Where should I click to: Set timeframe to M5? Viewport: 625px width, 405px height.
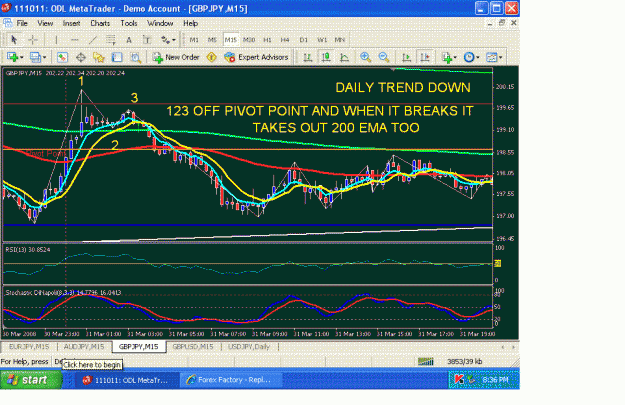click(x=212, y=40)
